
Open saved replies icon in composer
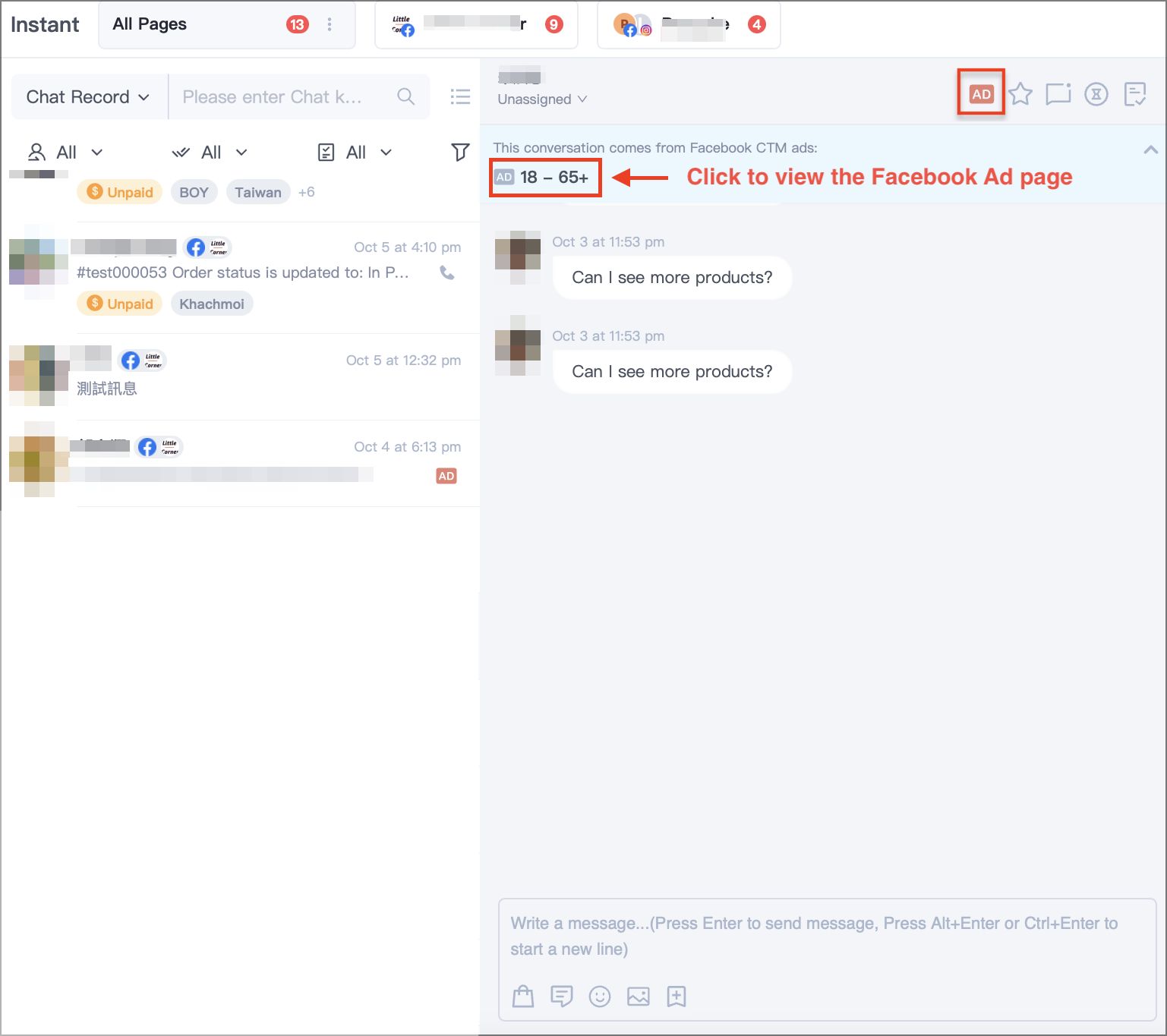pos(562,996)
